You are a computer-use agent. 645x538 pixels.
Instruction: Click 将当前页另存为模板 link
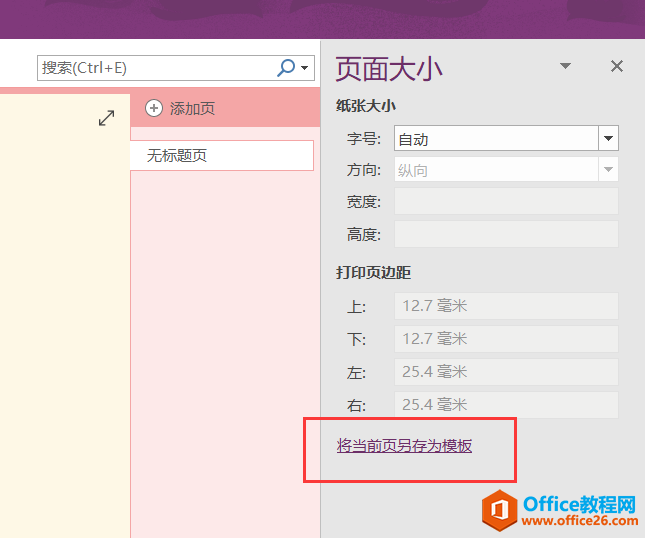tap(404, 445)
